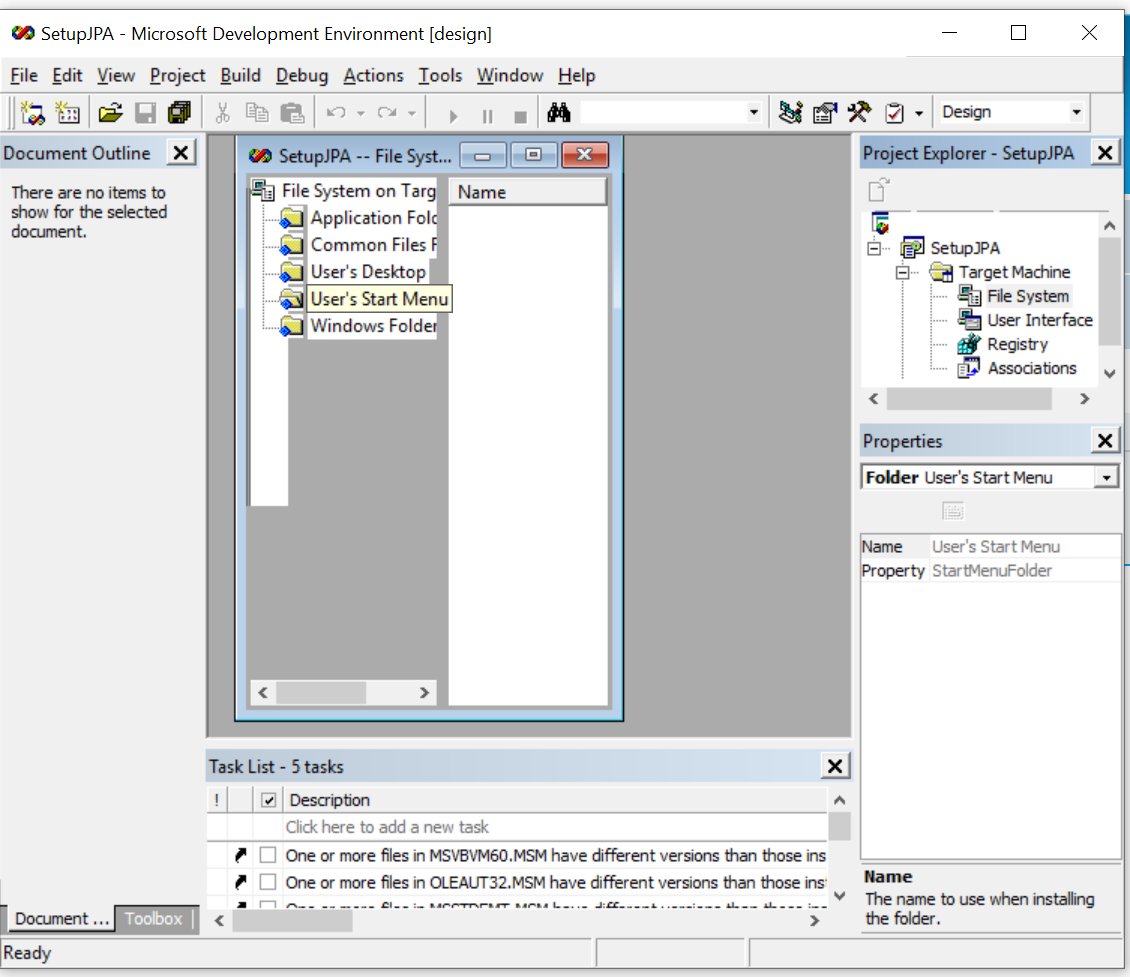Open the Build menu
This screenshot has height=977, width=1130.
240,75
